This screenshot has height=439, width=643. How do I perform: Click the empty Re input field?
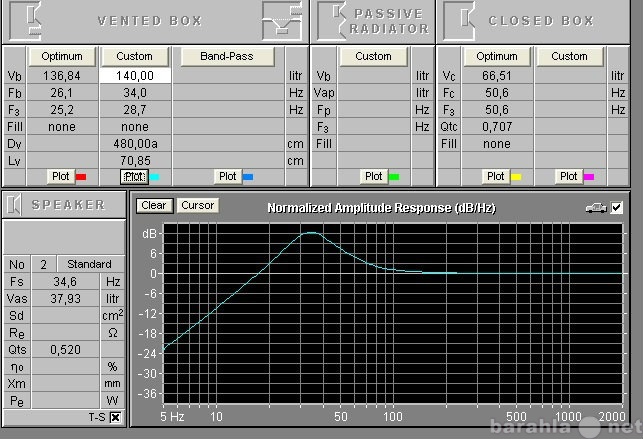click(x=65, y=332)
